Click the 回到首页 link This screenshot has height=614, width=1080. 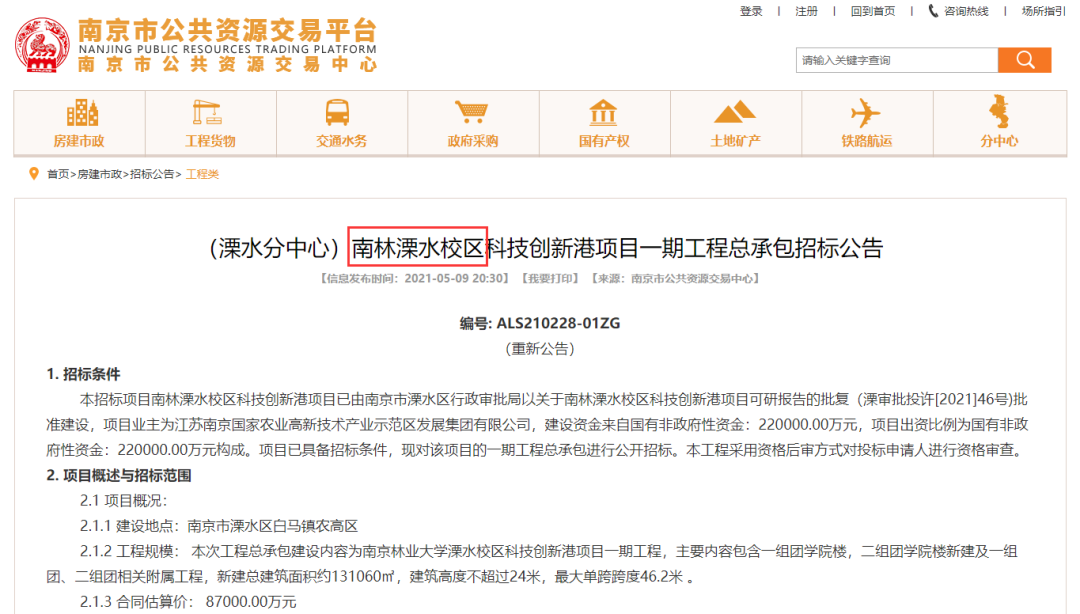(x=873, y=11)
